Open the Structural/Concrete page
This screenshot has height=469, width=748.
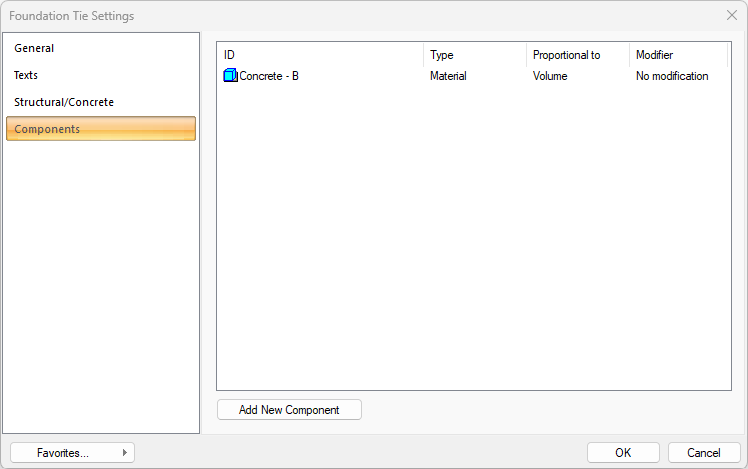tap(64, 102)
